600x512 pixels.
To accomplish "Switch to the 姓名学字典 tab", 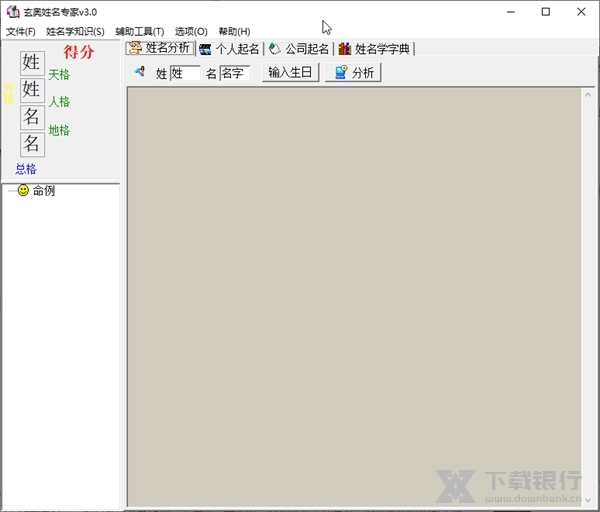I will (x=374, y=49).
